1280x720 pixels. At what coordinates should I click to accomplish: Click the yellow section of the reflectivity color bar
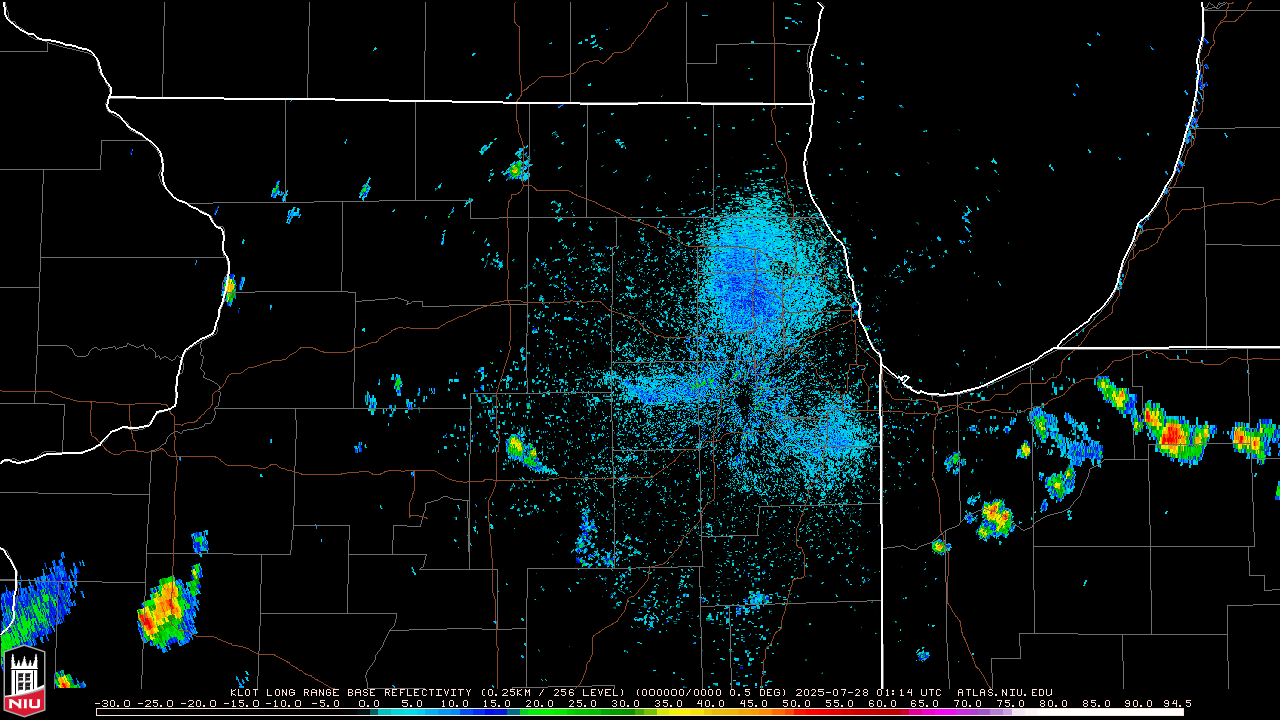[x=680, y=712]
